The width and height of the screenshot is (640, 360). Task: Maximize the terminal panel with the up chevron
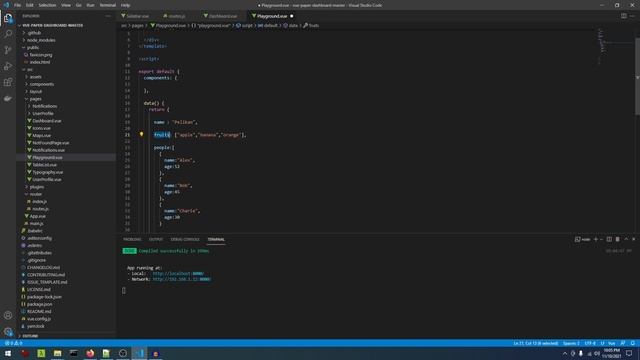(x=626, y=239)
